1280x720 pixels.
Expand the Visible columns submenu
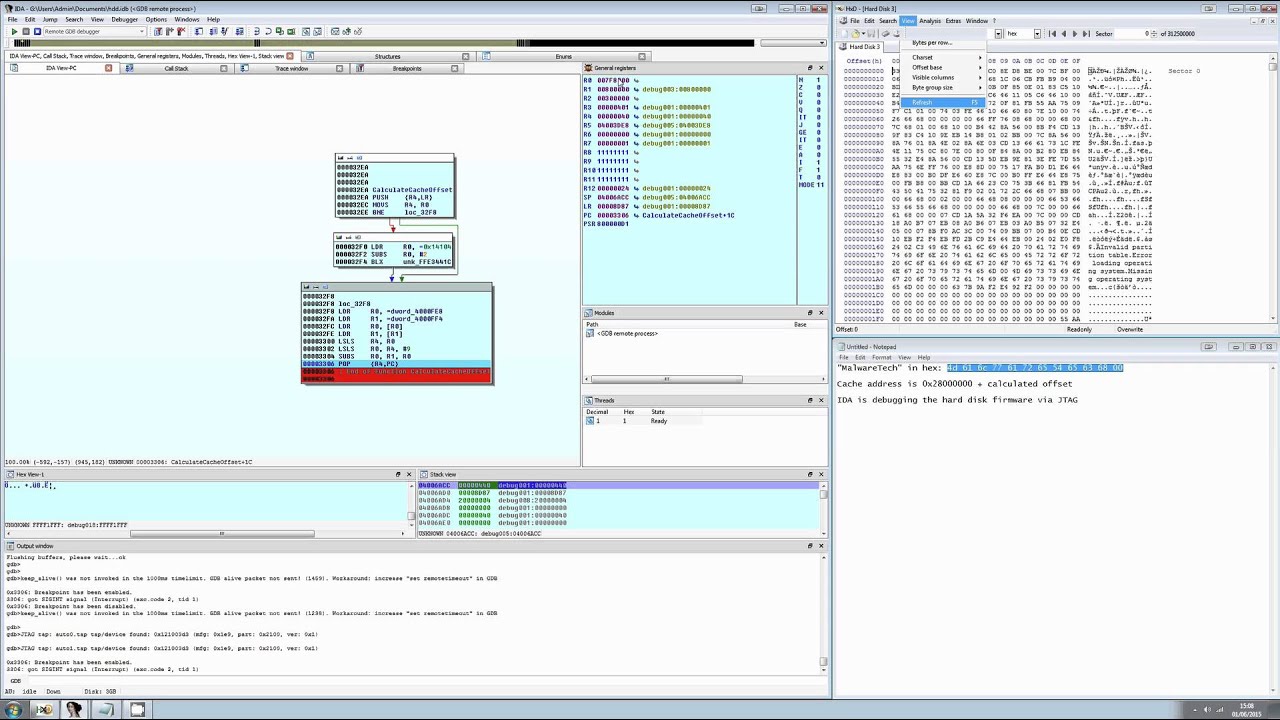tap(942, 77)
